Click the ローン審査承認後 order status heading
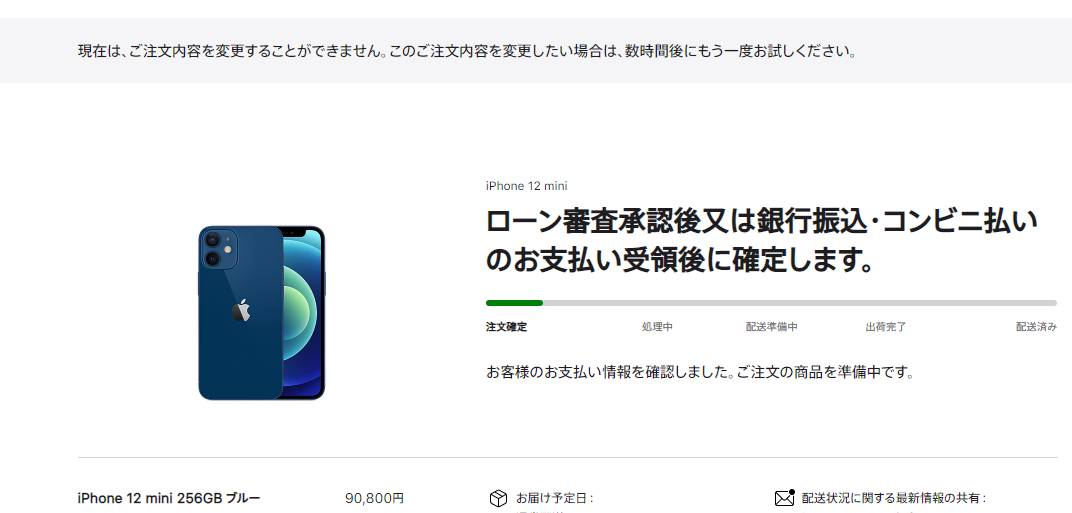The image size is (1072, 513). [x=762, y=241]
